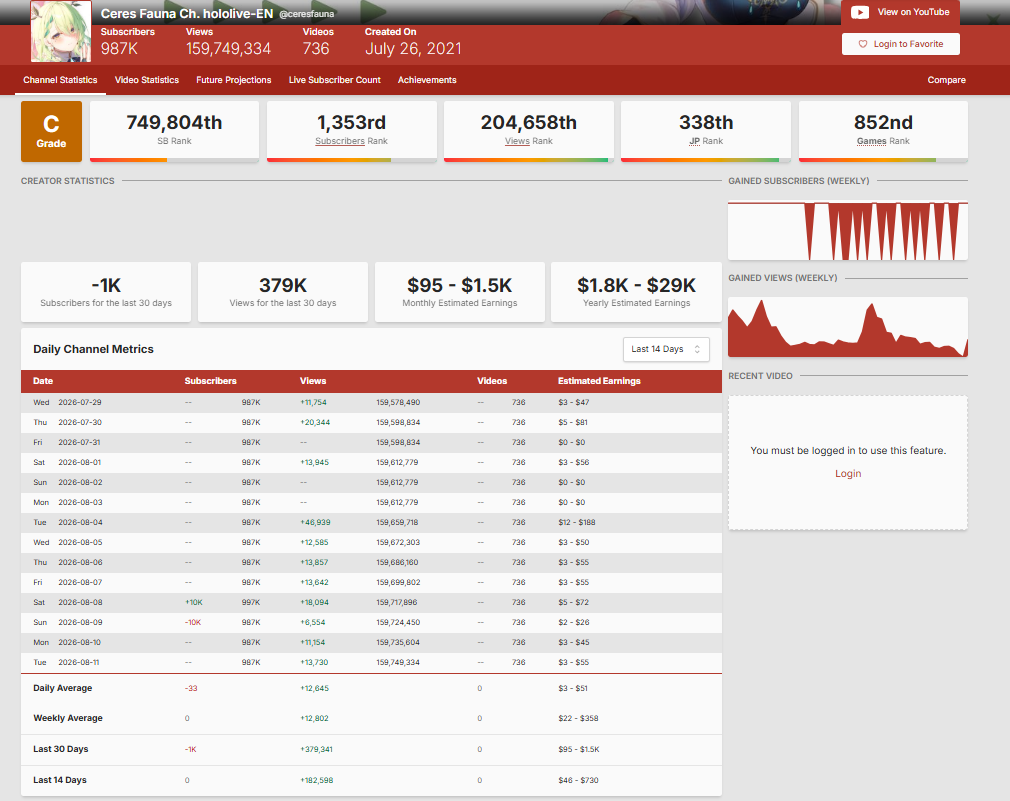1010x801 pixels.
Task: Click the +6,554 views value on 2026-08-09
Action: point(313,622)
